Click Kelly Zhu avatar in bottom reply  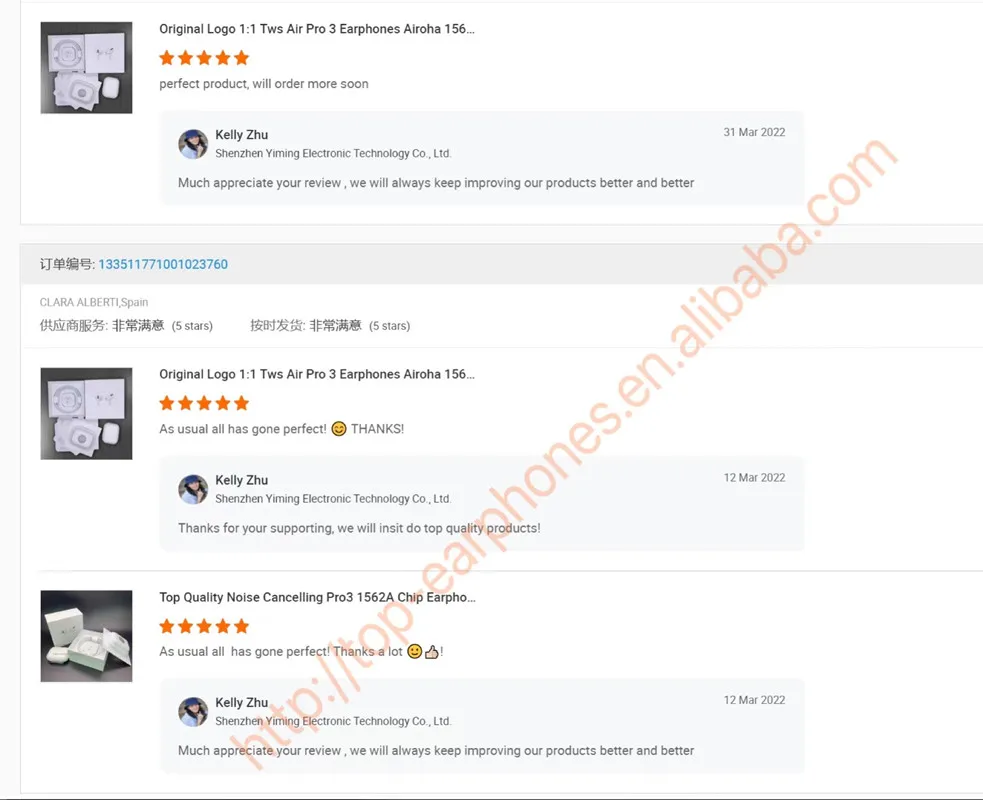[193, 712]
